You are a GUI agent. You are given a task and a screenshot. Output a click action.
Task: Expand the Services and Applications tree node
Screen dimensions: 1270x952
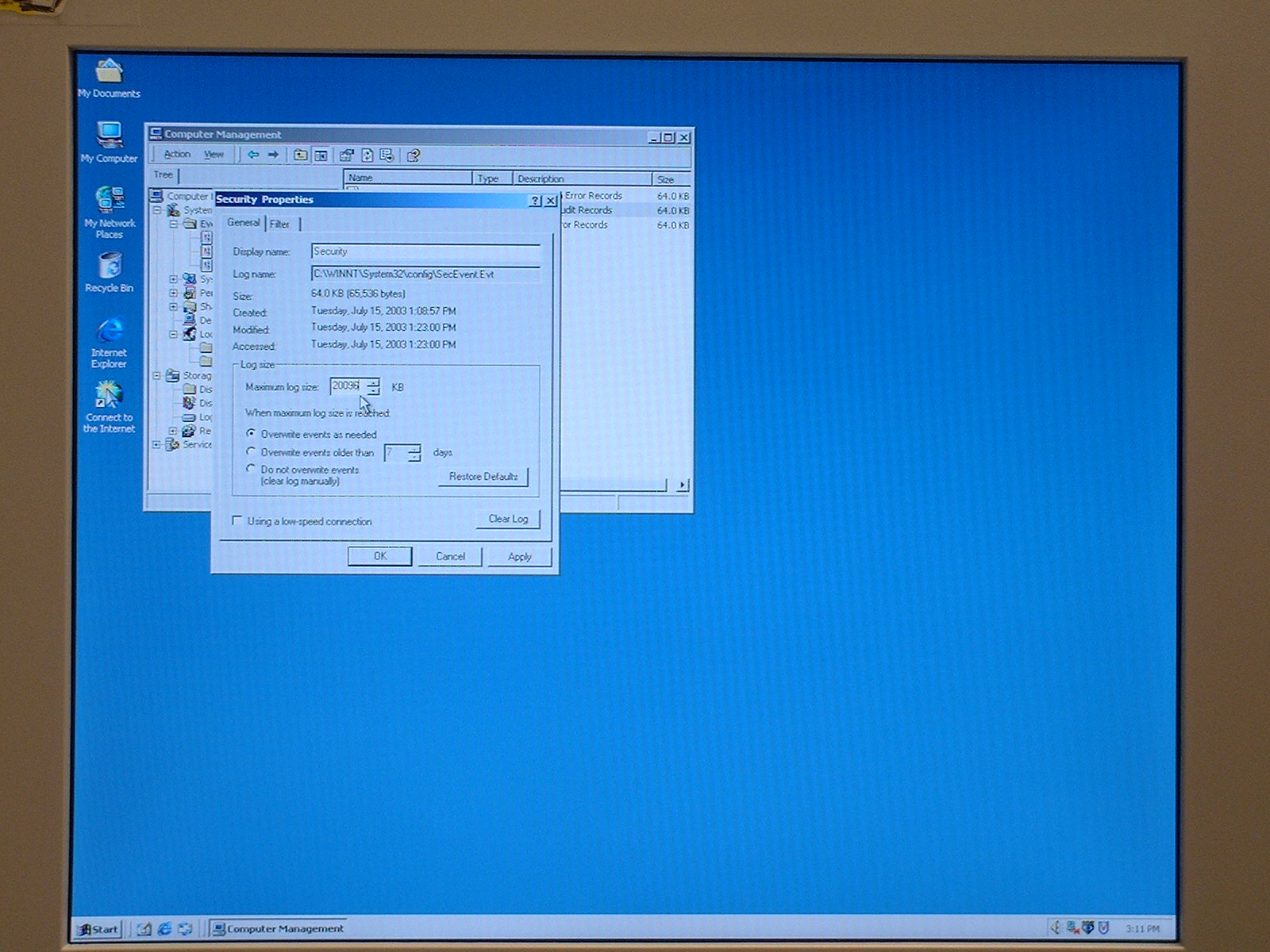point(157,445)
